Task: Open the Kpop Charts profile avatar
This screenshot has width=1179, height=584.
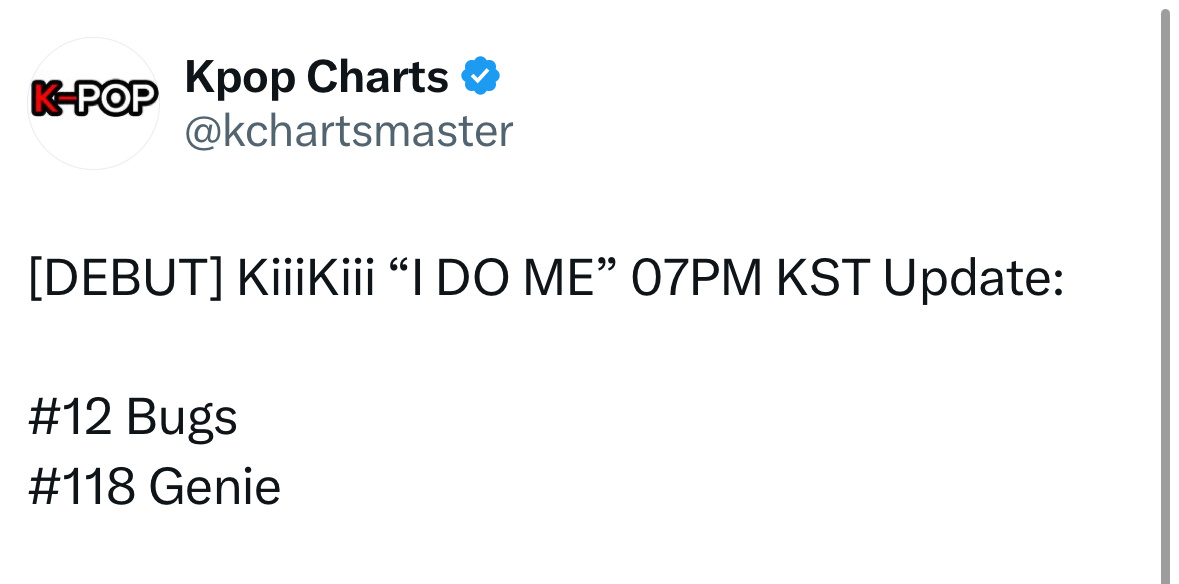Action: (94, 103)
